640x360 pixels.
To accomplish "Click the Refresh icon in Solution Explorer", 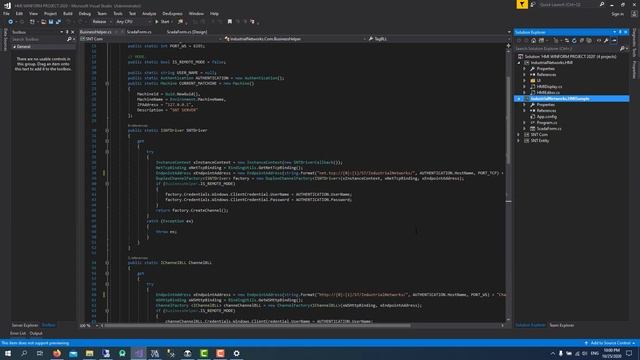I will [x=574, y=40].
